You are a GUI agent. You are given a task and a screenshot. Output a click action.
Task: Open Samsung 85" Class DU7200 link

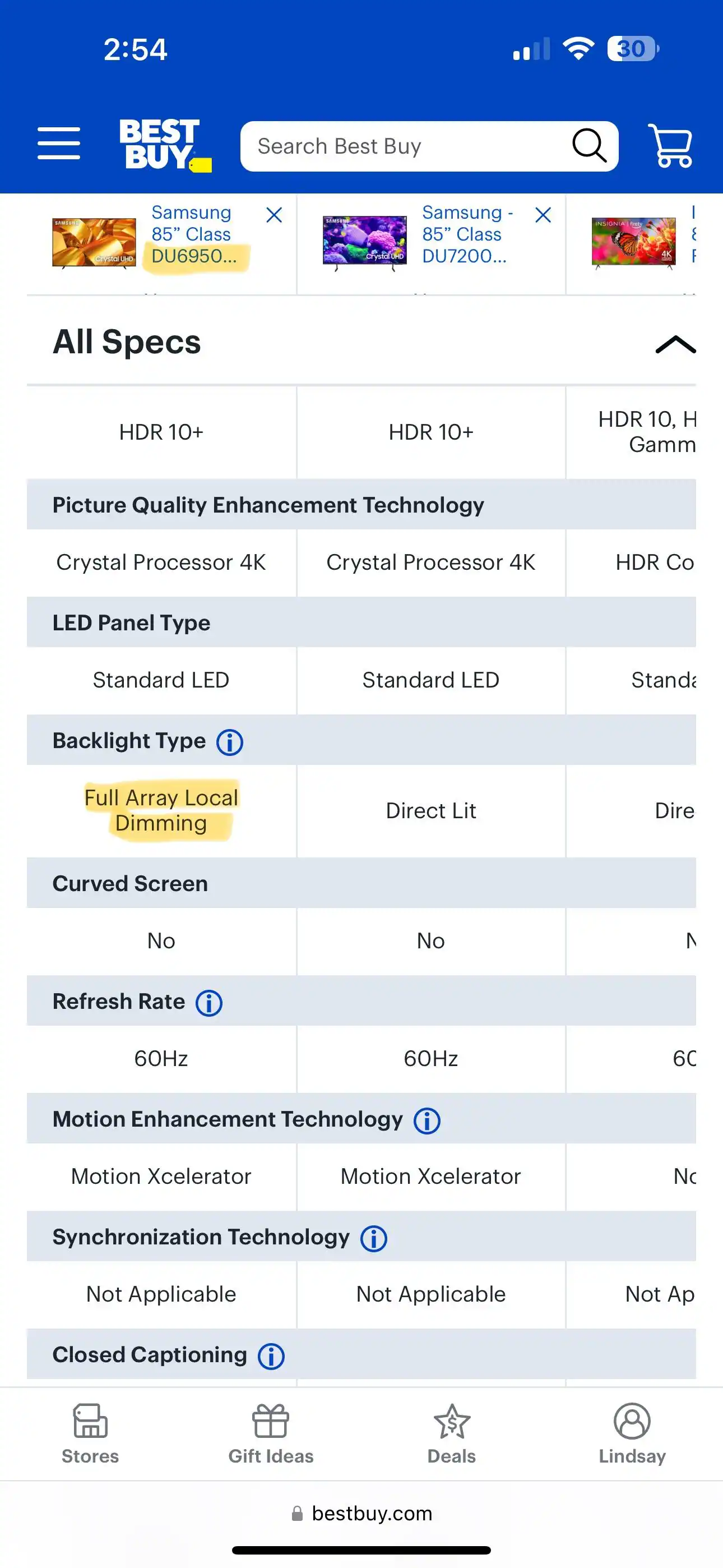464,234
